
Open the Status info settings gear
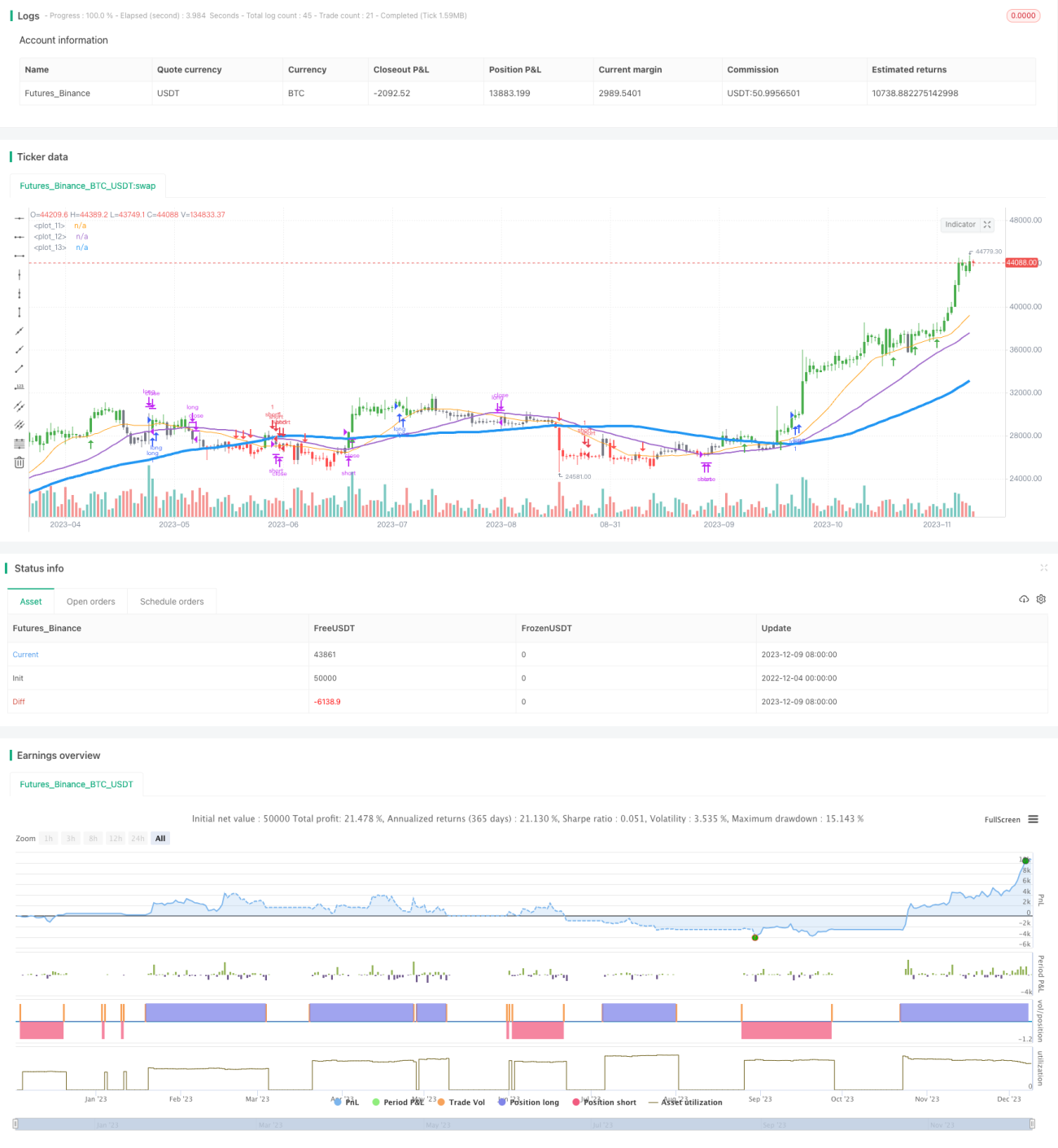[x=1041, y=599]
